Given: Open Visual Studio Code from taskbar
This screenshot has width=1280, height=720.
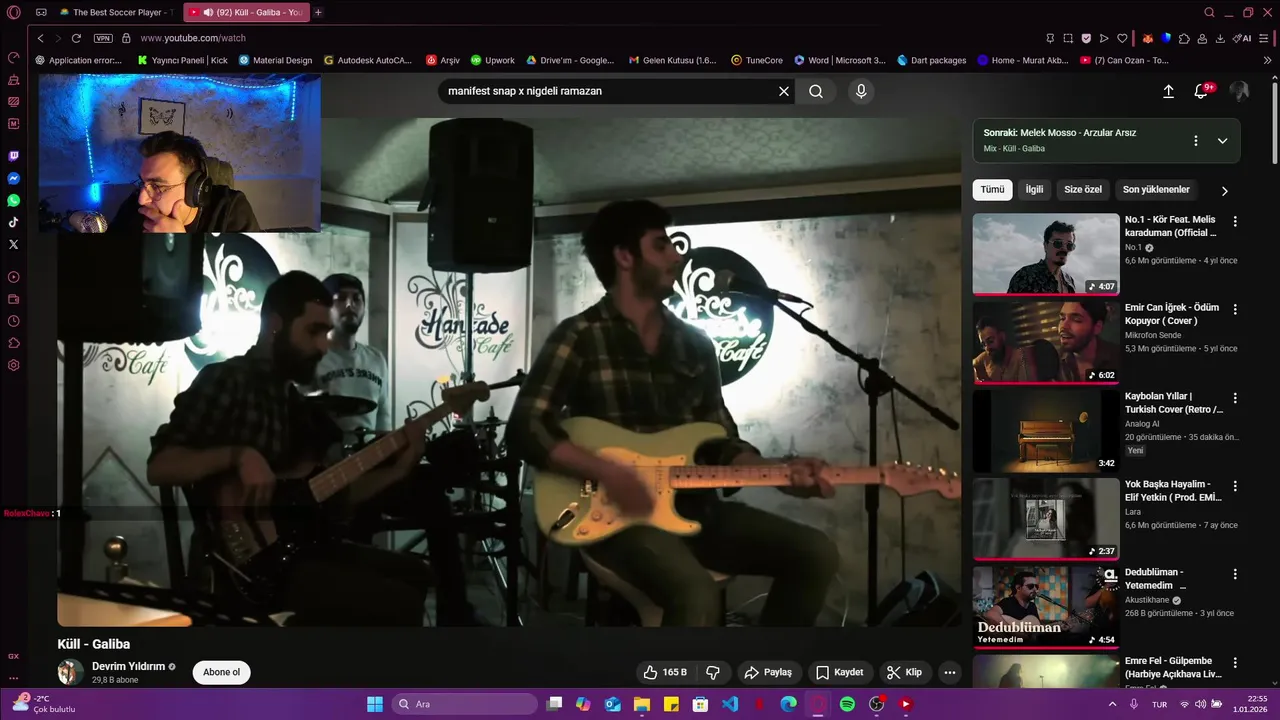Looking at the screenshot, I should pyautogui.click(x=730, y=704).
